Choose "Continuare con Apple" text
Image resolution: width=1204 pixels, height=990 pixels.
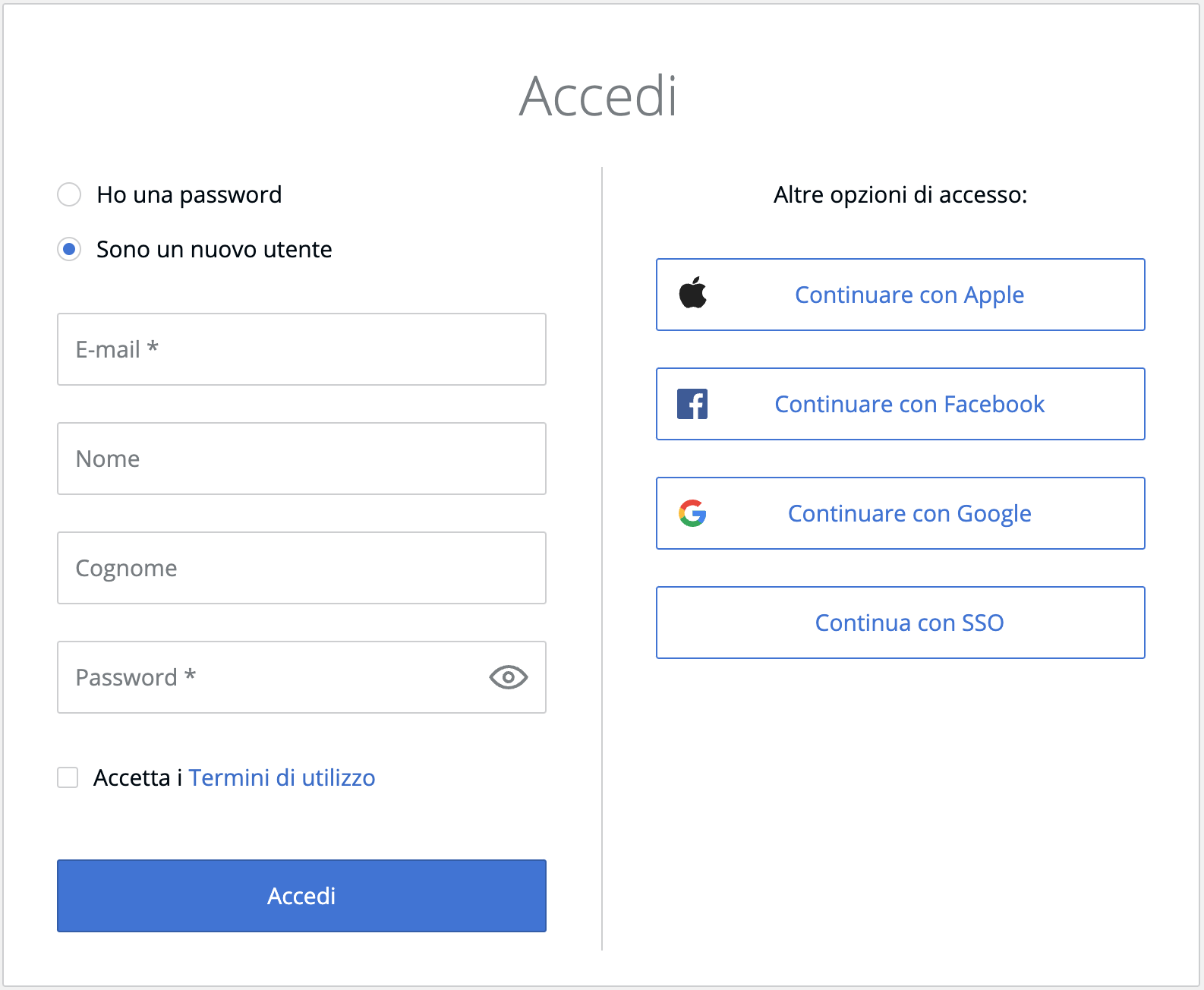pyautogui.click(x=909, y=295)
